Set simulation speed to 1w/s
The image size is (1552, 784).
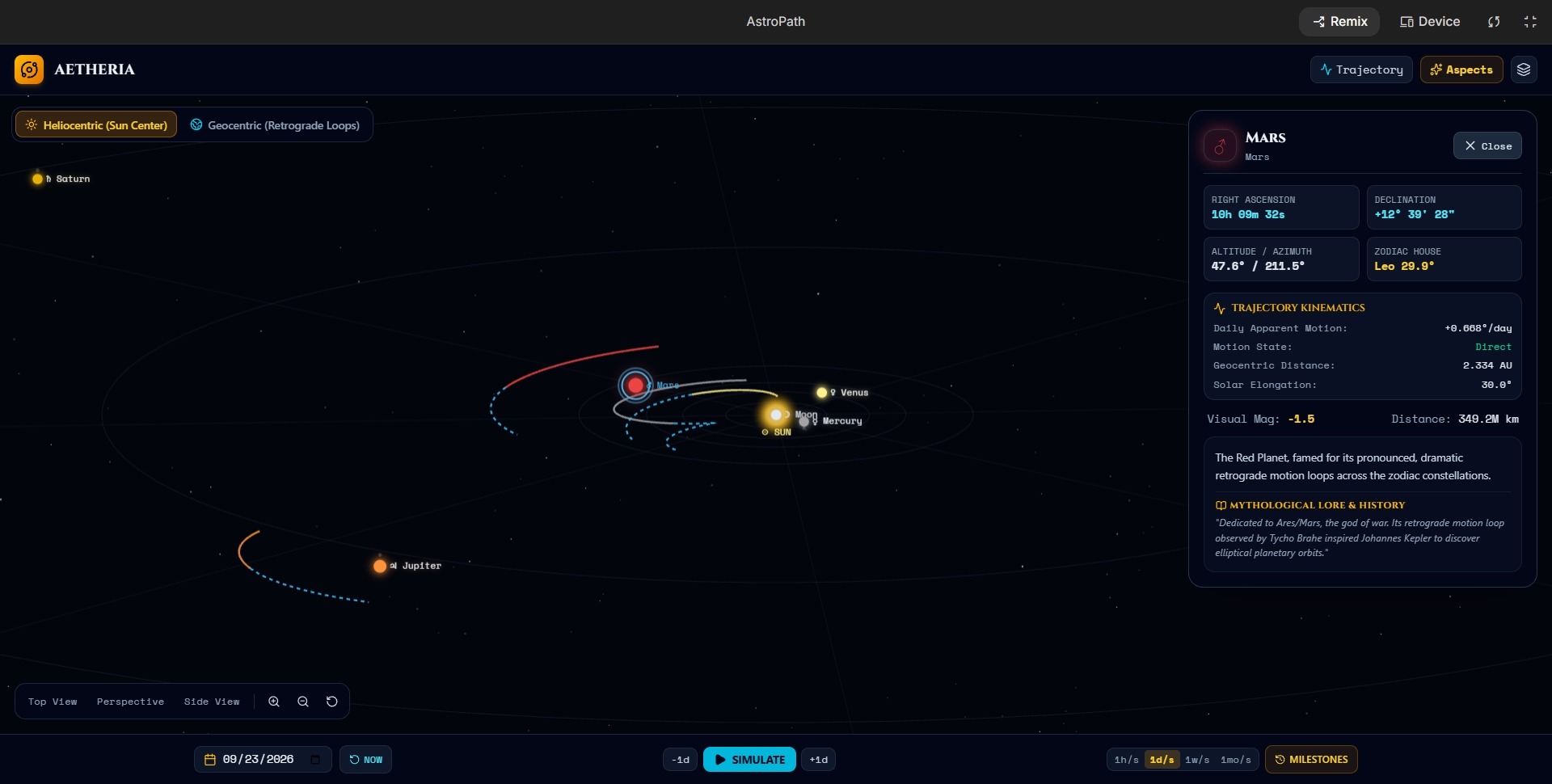[1197, 760]
